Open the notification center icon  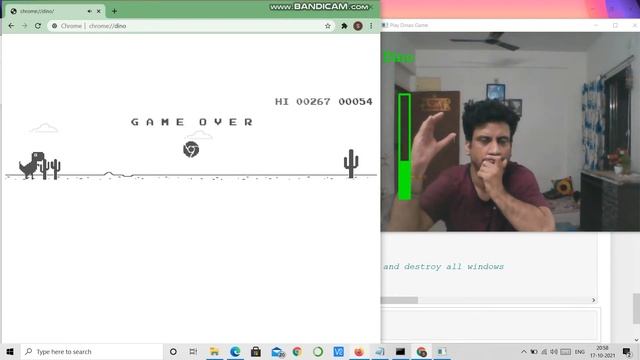click(627, 351)
